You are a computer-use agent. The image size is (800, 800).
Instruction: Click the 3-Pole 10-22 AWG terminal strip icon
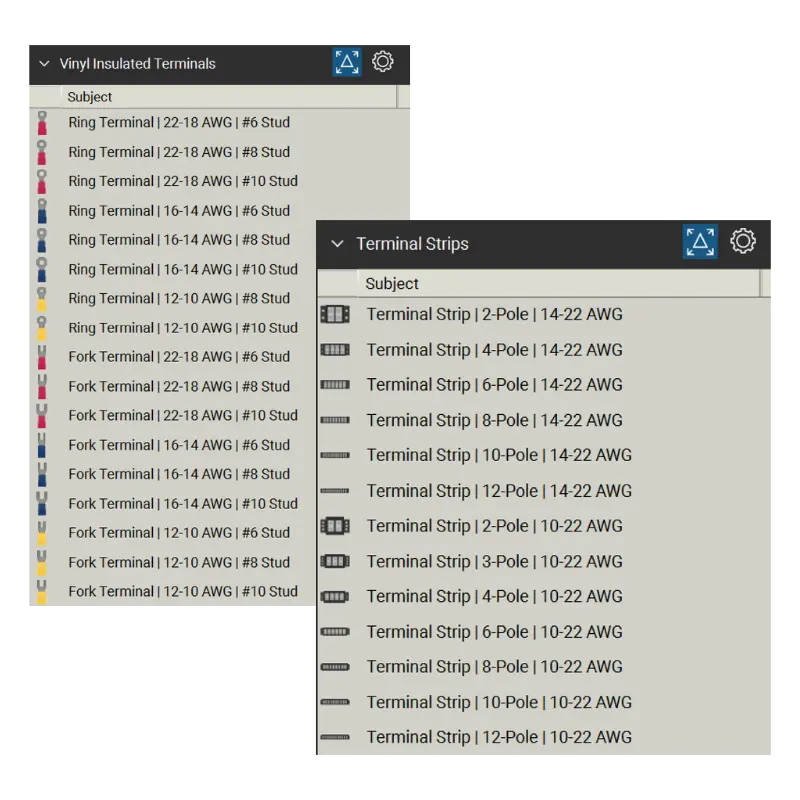coord(335,562)
